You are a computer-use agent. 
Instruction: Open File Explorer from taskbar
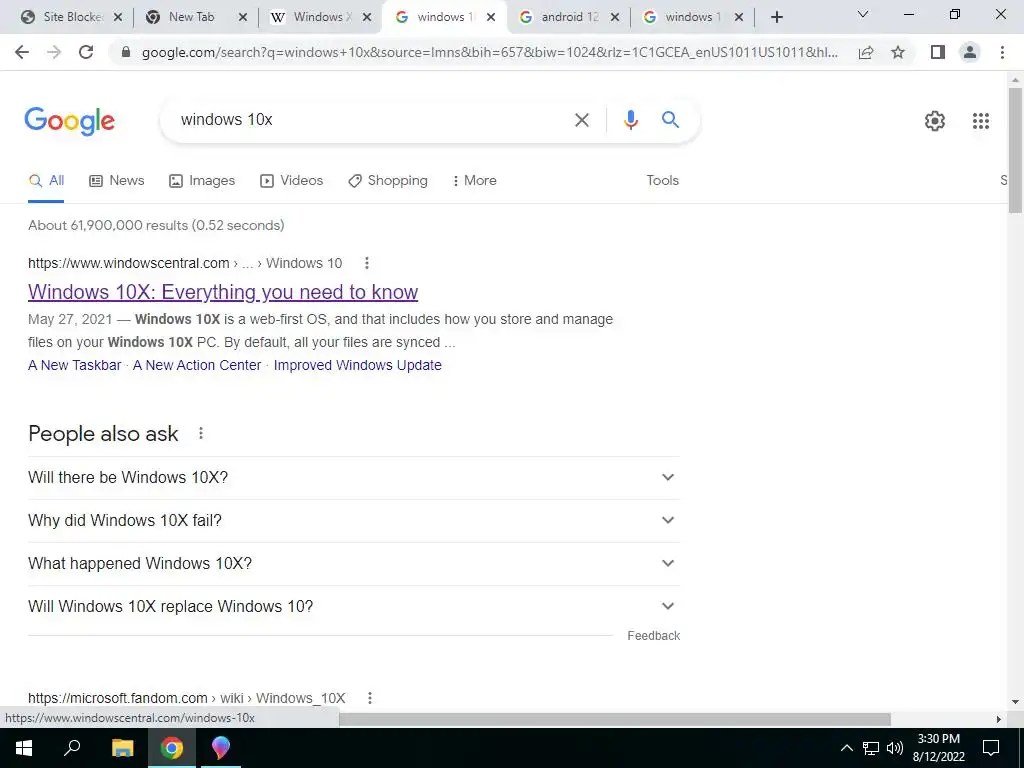pyautogui.click(x=123, y=748)
